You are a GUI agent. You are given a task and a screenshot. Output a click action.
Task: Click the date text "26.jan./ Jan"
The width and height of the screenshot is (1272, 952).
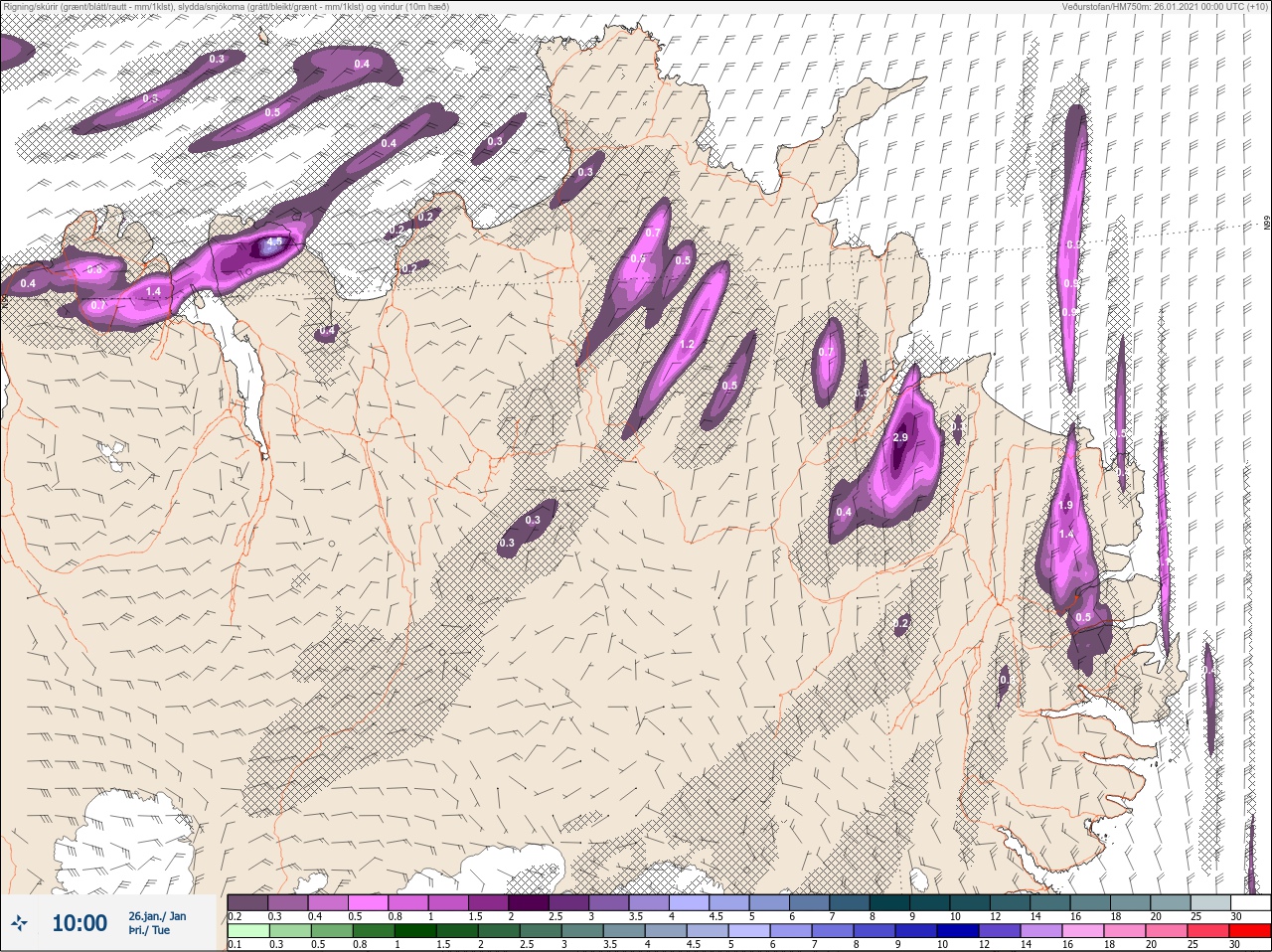[157, 916]
